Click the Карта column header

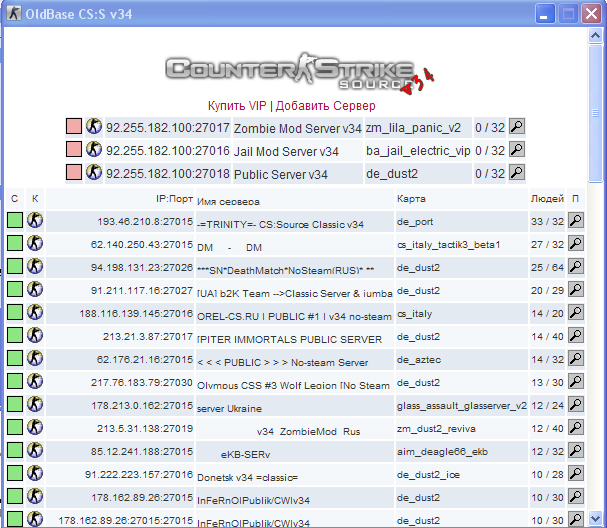[x=411, y=199]
